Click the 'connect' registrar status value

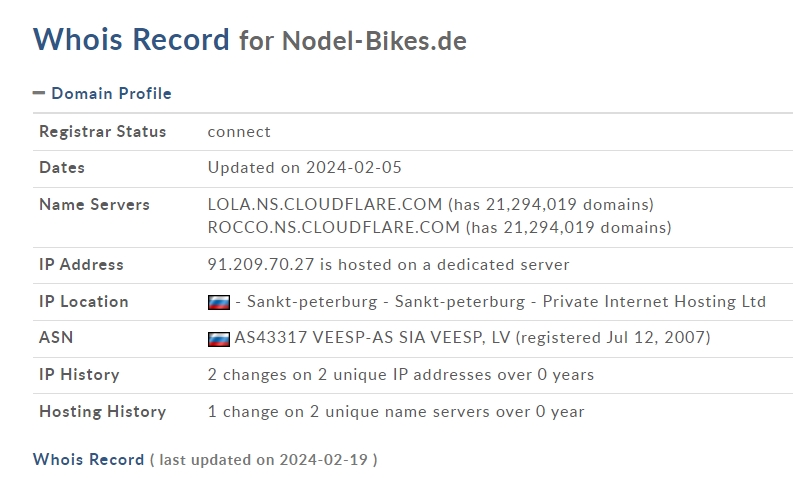[x=239, y=132]
